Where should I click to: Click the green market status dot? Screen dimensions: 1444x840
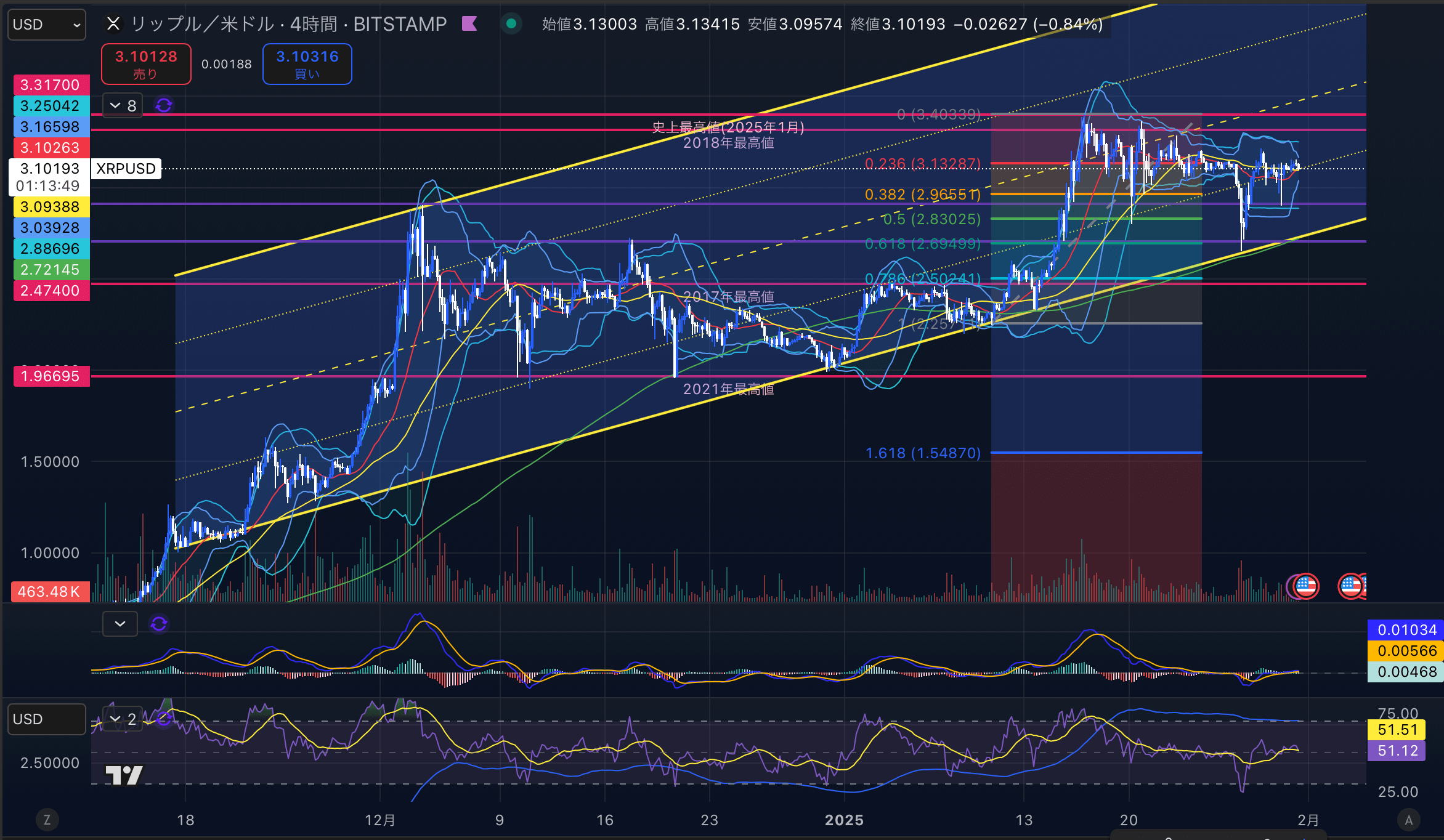[511, 24]
